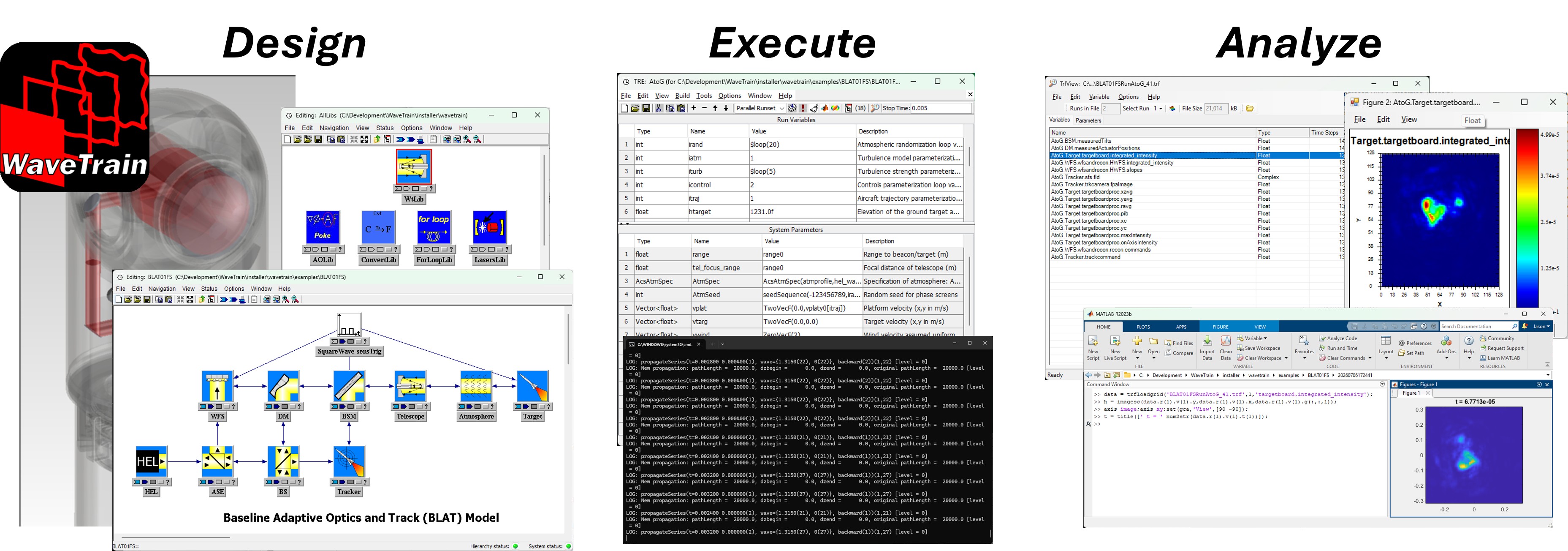Click the Save disk icon in TRE toolbar

(646, 109)
